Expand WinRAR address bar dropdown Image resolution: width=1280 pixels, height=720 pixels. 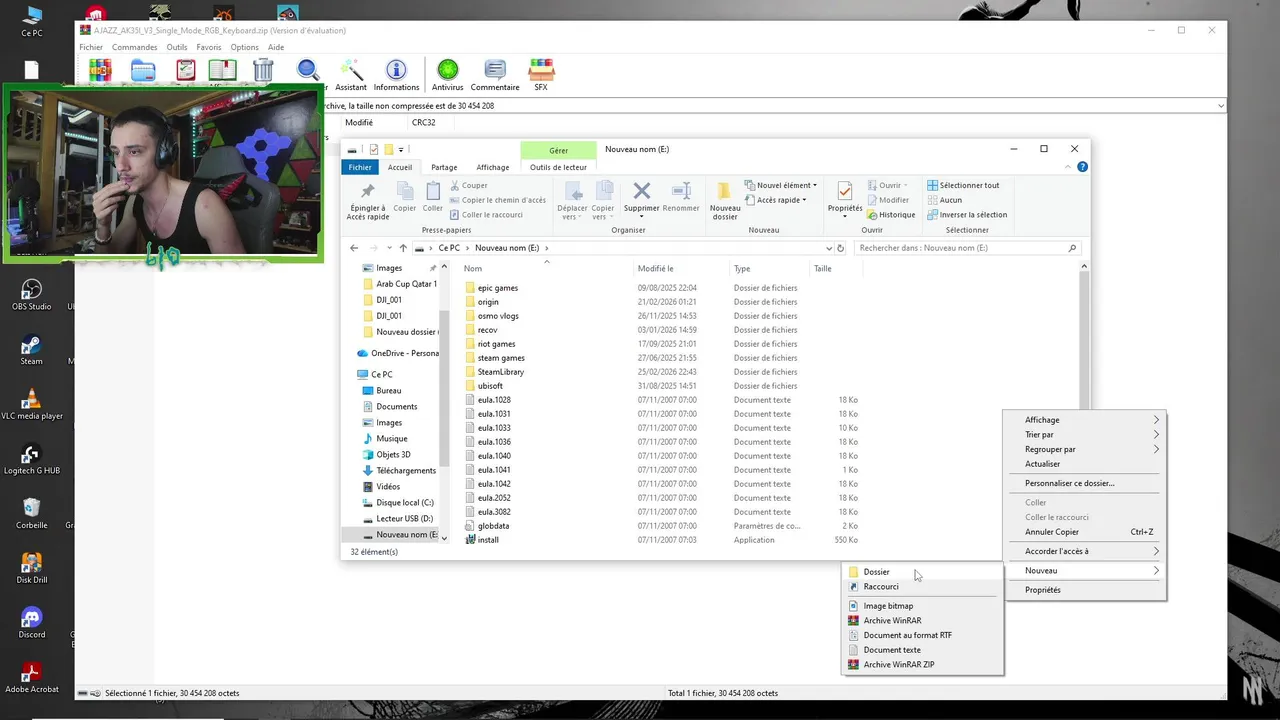point(1221,106)
